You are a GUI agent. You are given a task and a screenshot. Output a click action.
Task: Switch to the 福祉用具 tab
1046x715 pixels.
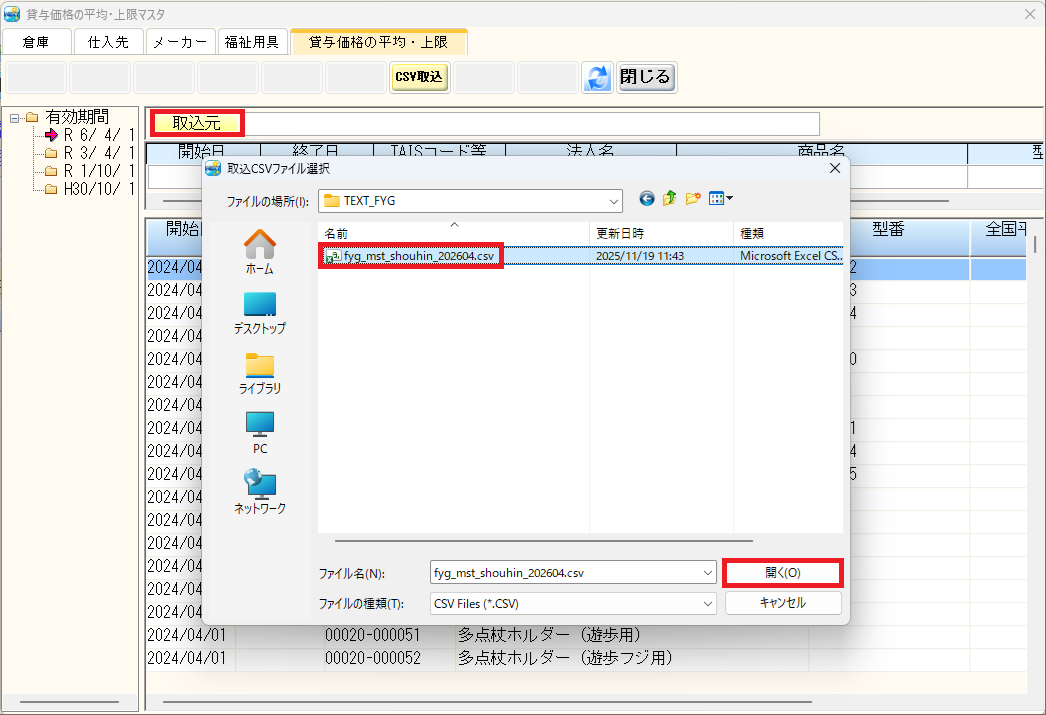(x=252, y=42)
